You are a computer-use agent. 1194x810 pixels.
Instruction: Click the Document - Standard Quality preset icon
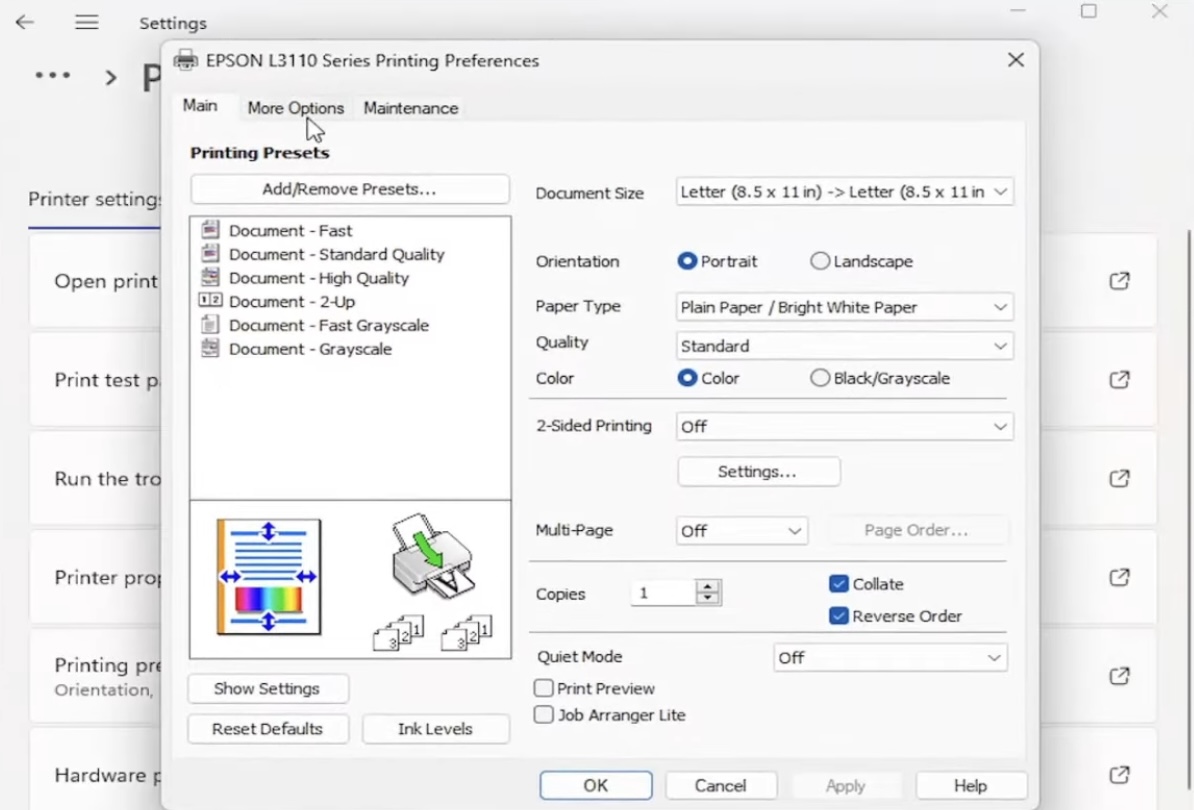tap(210, 253)
